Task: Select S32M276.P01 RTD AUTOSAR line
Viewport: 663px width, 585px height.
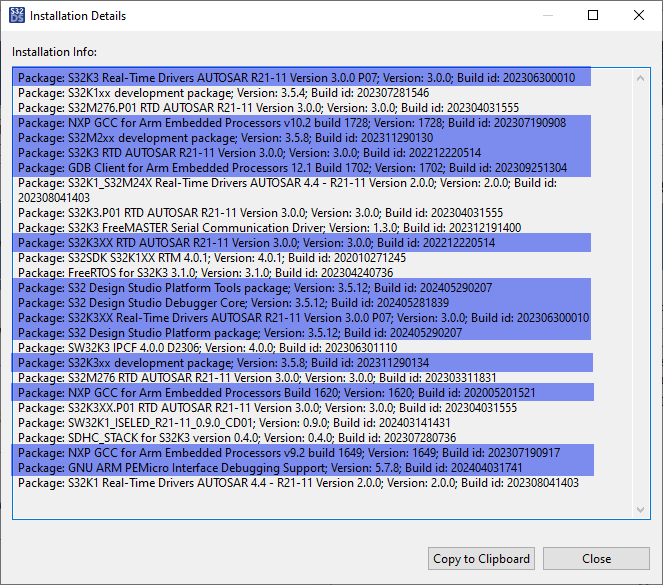Action: coord(268,108)
